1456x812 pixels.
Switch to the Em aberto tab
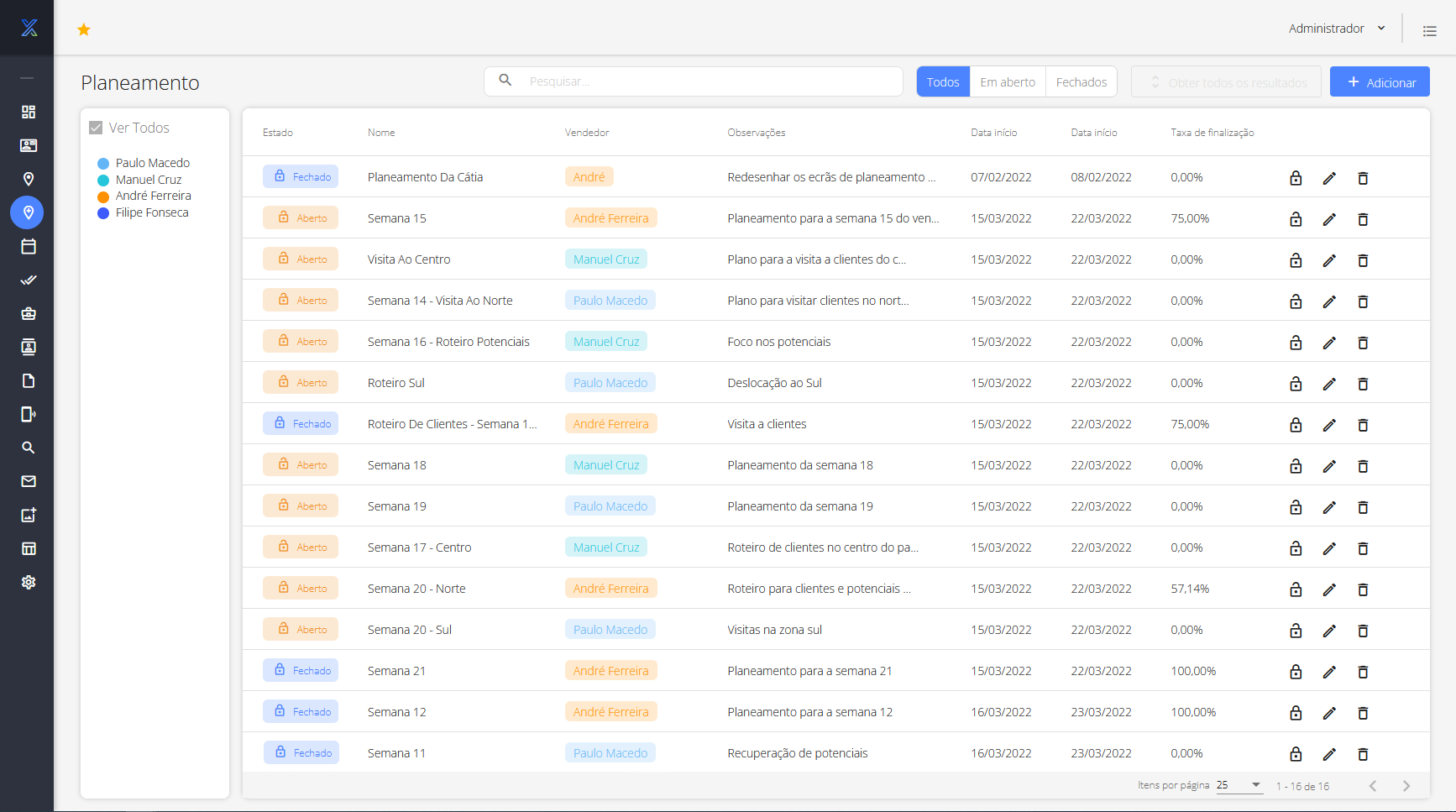1008,82
